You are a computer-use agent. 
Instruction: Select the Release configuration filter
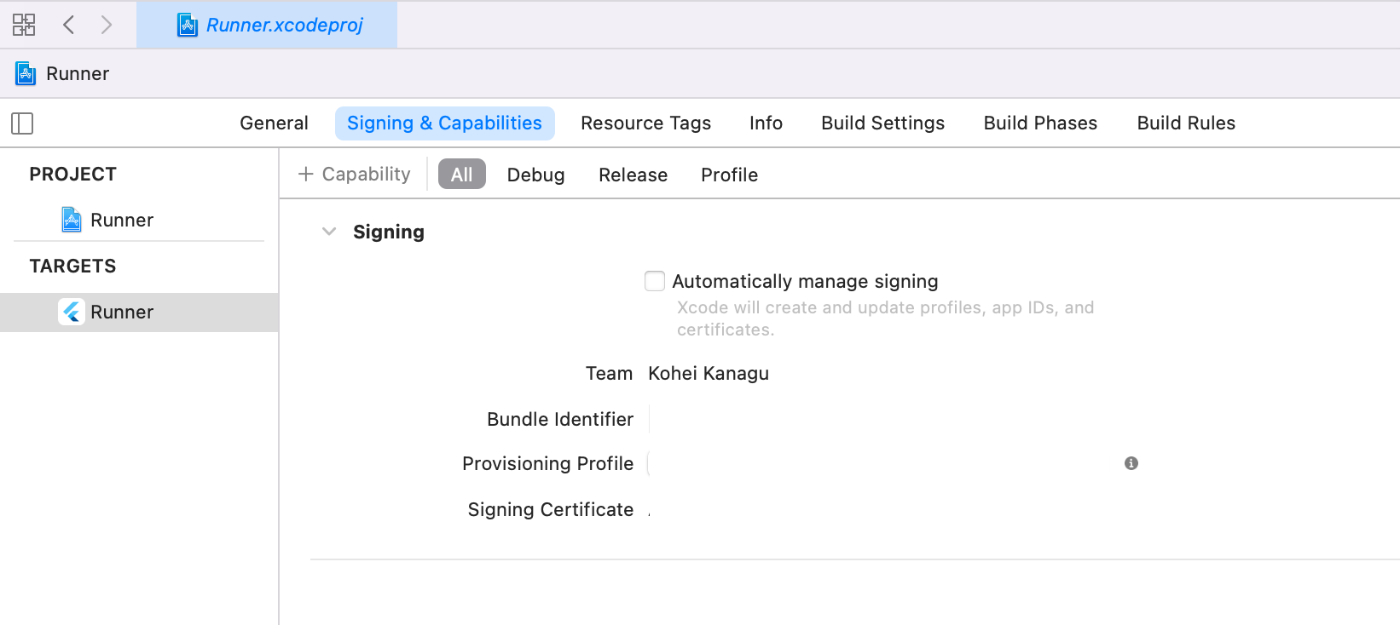click(x=633, y=175)
